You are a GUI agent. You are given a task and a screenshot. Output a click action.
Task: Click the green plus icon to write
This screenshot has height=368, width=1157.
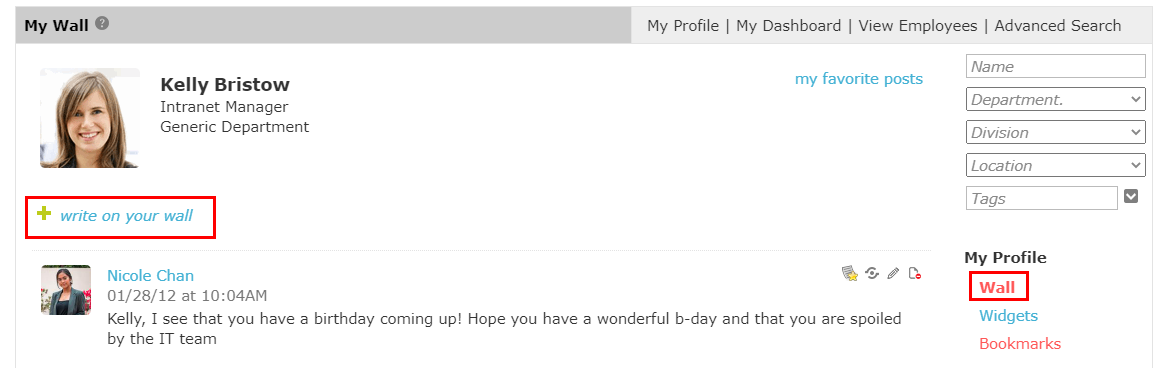coord(44,214)
